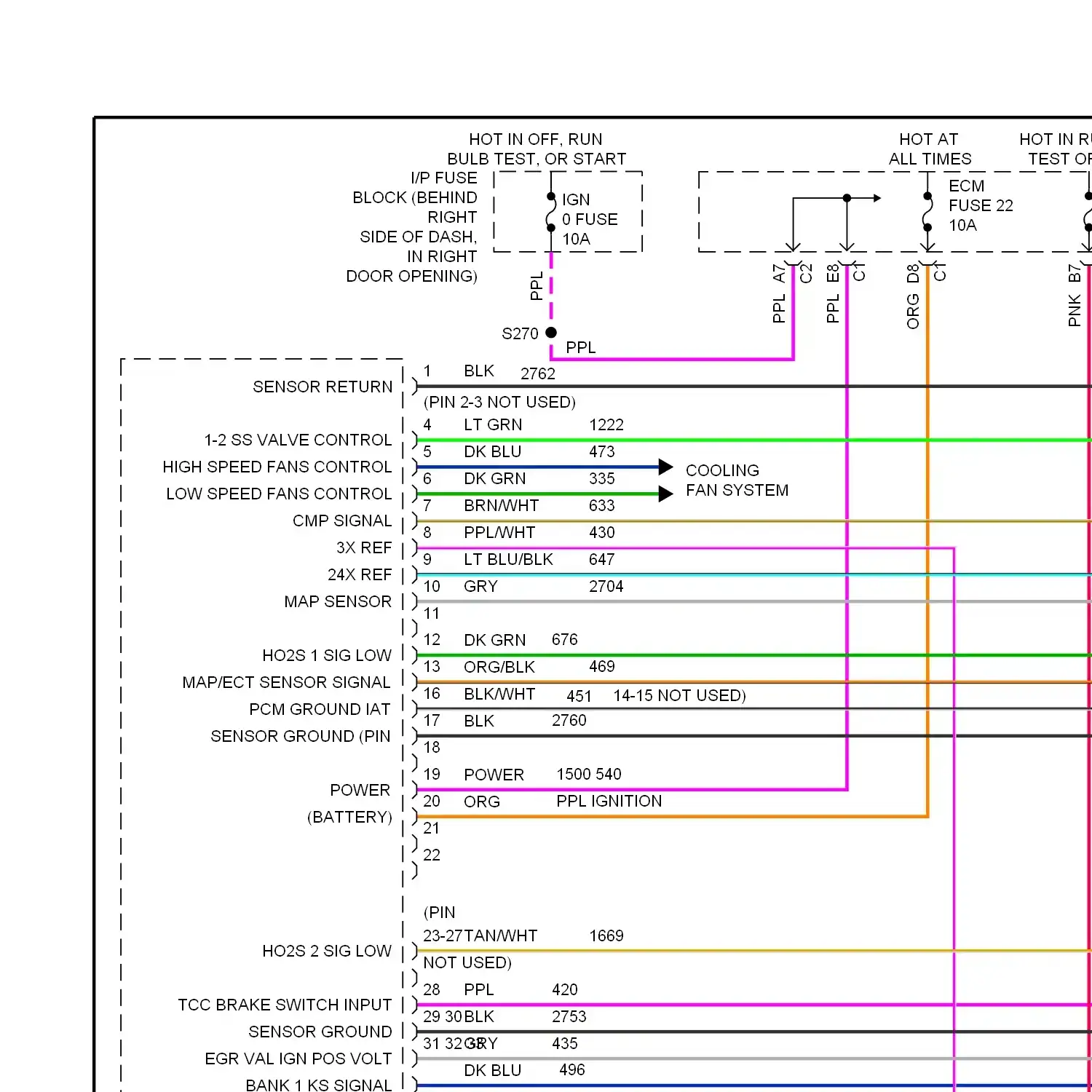Click the "14-15 NOT USED)" note
Viewport: 1092px width, 1092px height.
[679, 695]
